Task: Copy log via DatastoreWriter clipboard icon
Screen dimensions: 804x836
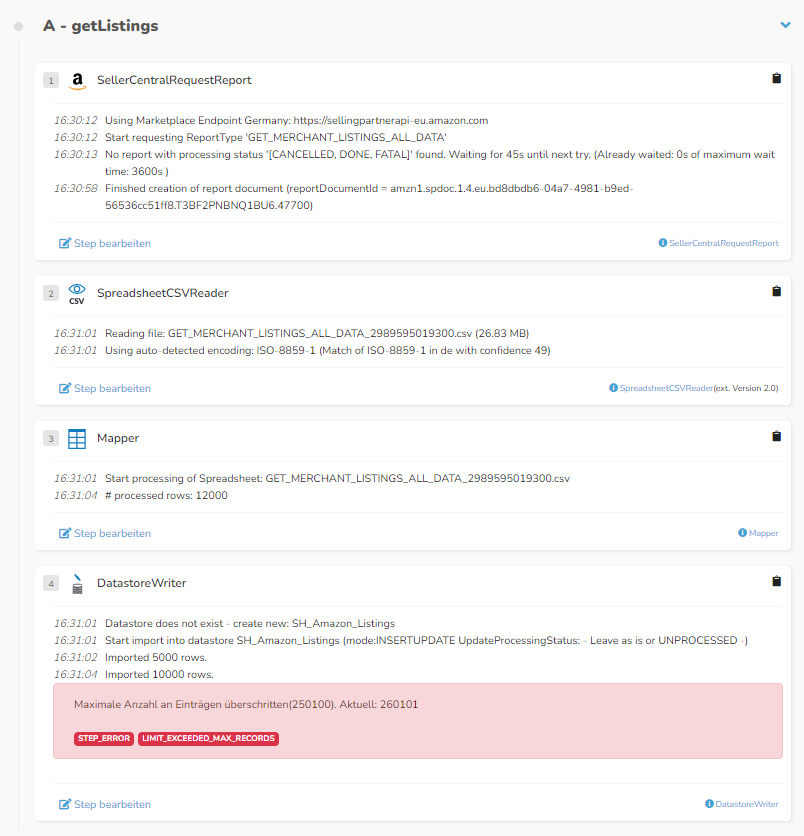Action: pos(776,581)
